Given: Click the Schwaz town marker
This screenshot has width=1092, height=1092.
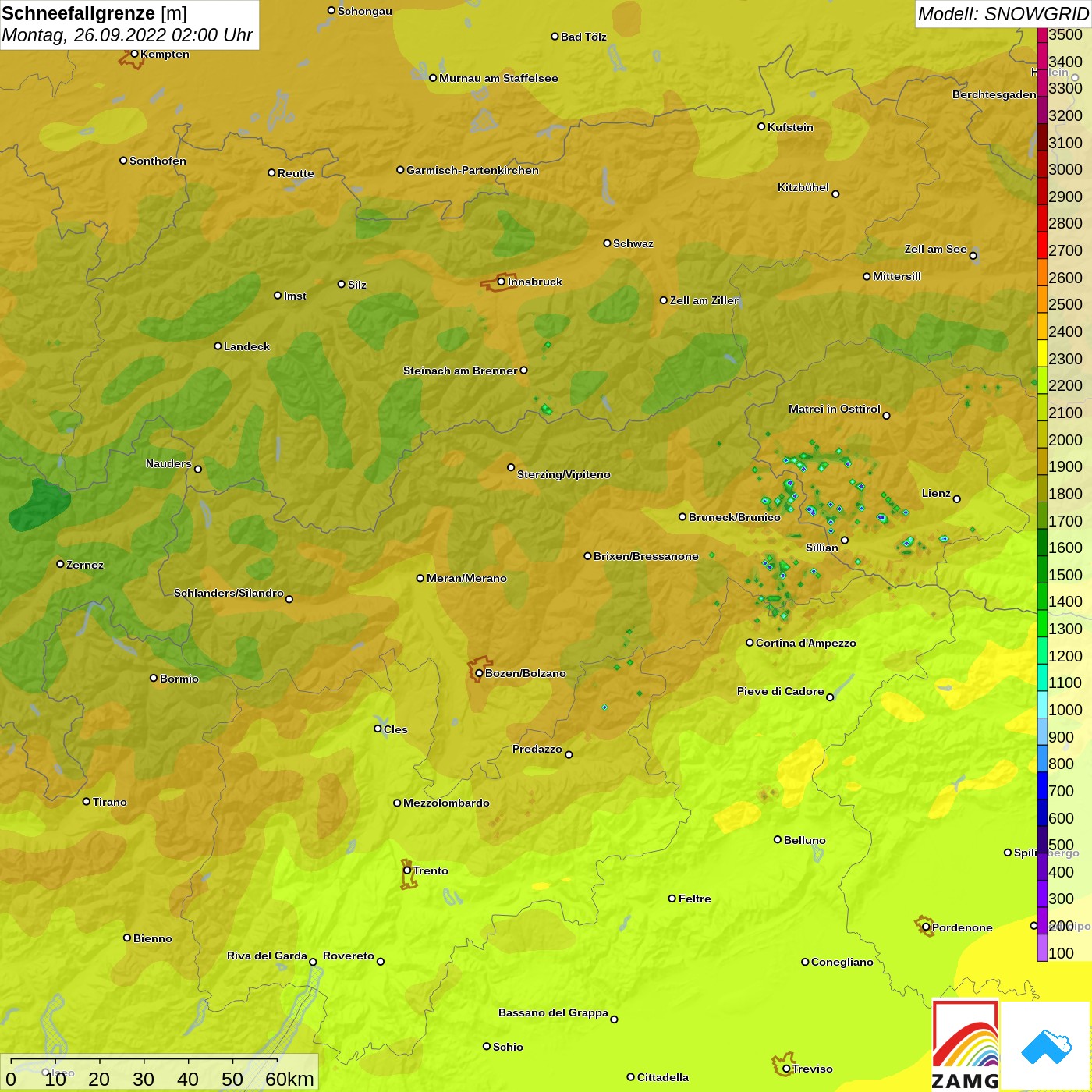Looking at the screenshot, I should point(607,243).
